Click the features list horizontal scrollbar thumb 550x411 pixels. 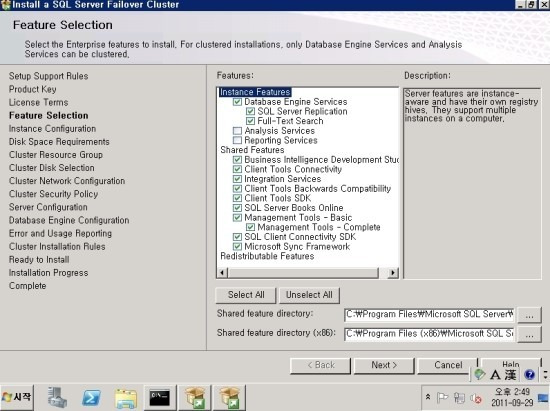(x=303, y=272)
